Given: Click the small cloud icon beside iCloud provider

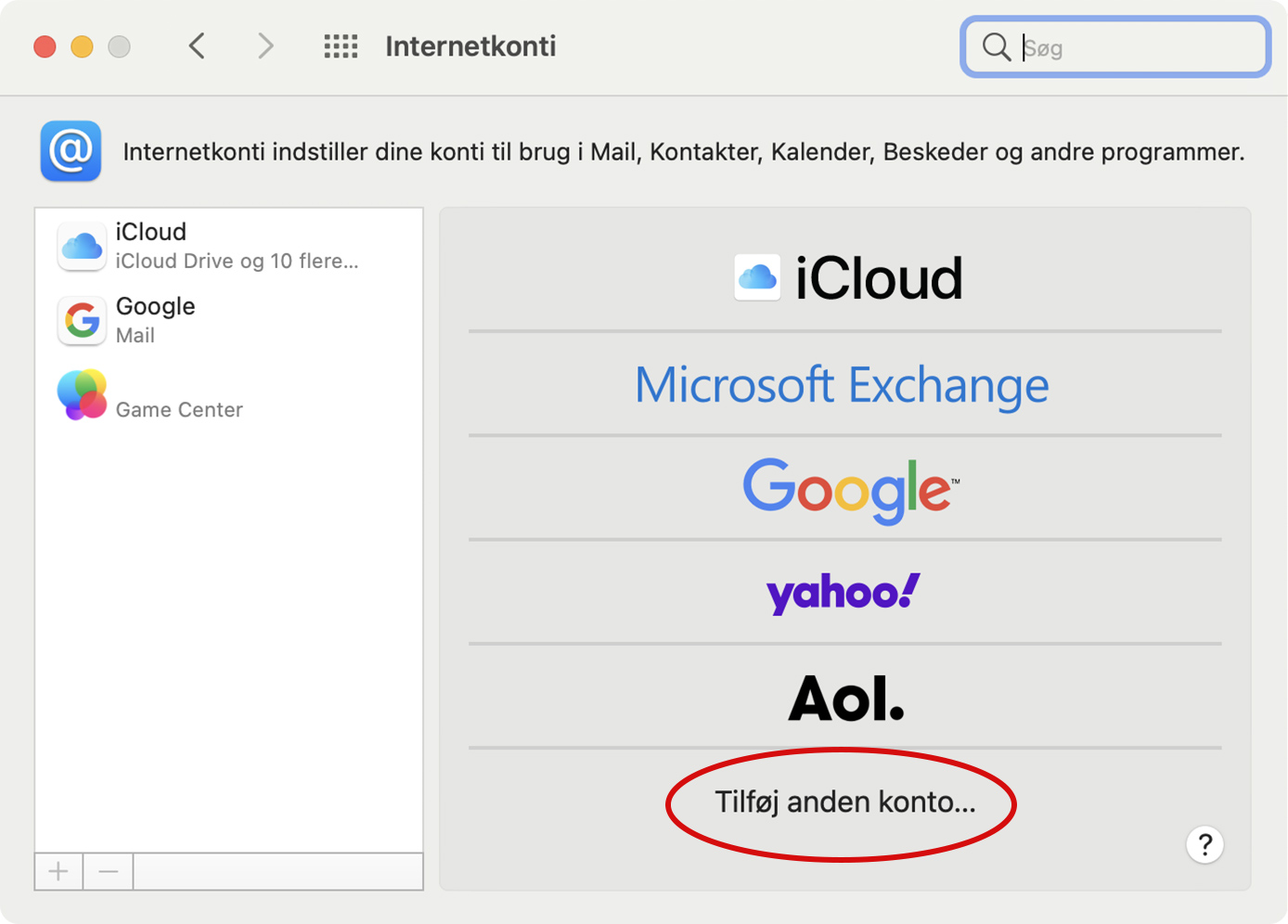Looking at the screenshot, I should (x=757, y=277).
